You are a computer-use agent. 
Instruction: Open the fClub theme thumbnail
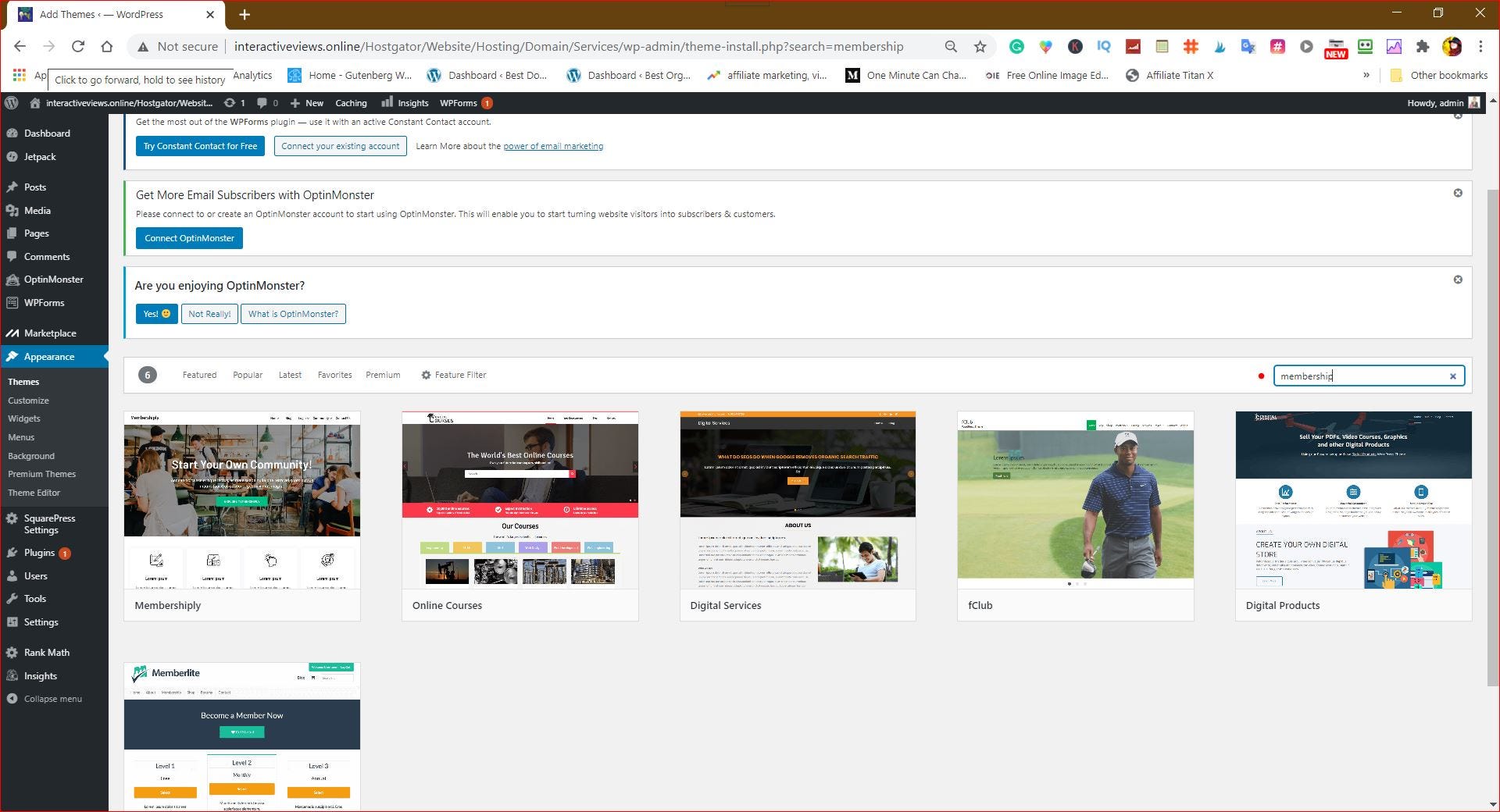tap(1076, 500)
